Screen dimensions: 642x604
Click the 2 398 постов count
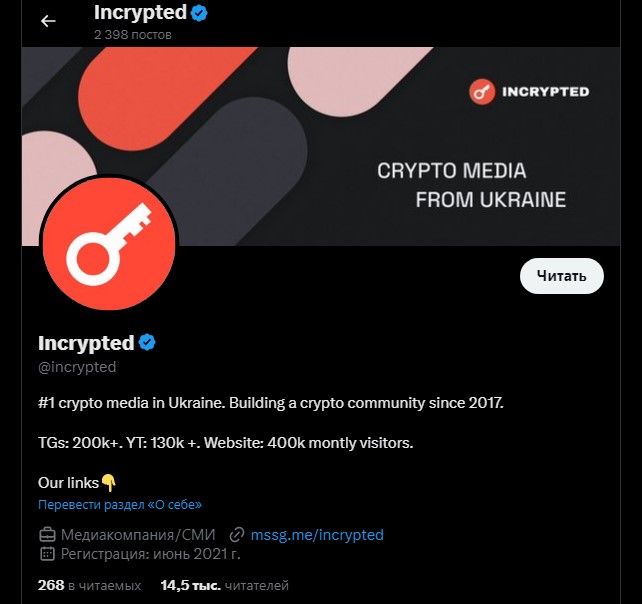[133, 35]
